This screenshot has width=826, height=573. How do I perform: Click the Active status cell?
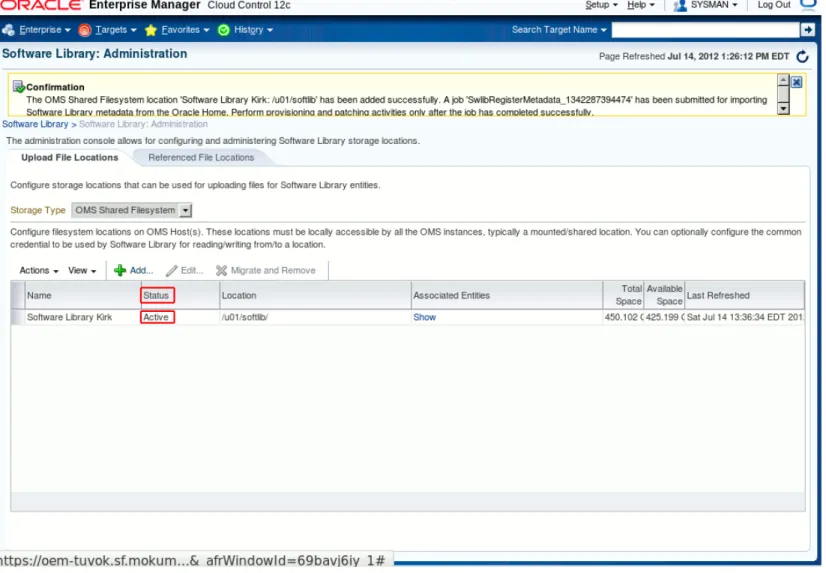156,318
